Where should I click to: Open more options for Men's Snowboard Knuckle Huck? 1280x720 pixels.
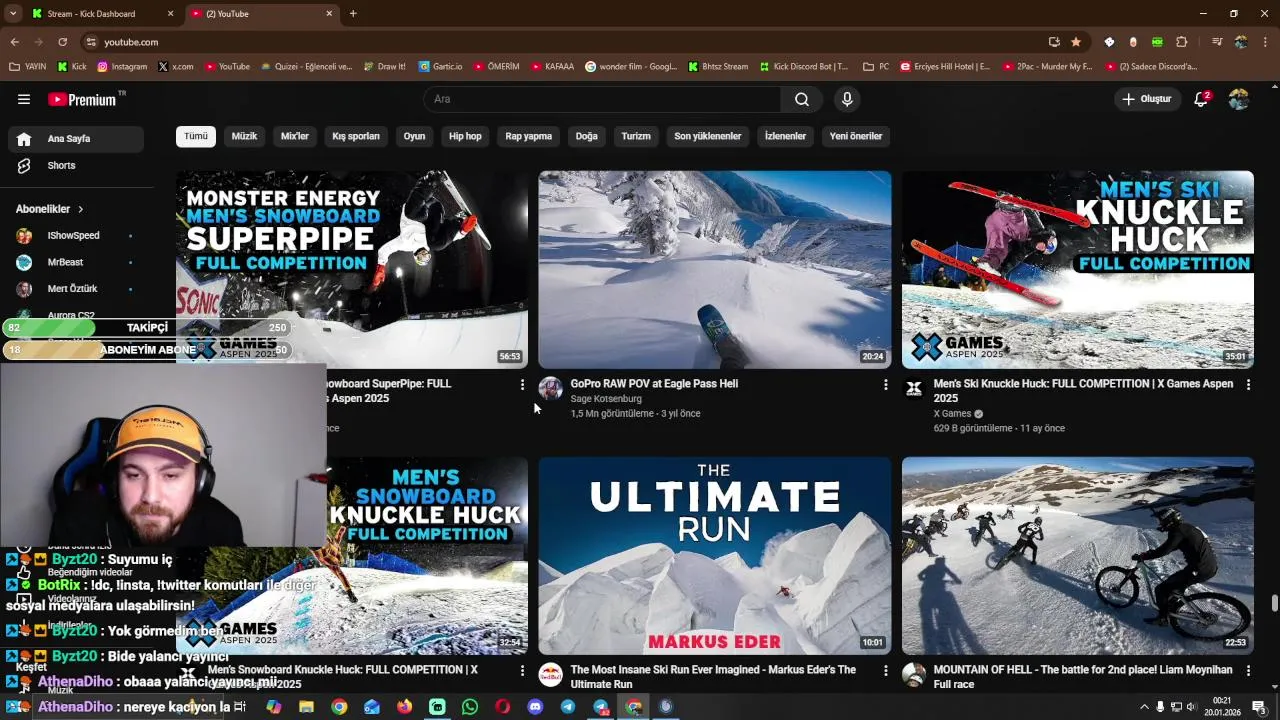point(522,671)
